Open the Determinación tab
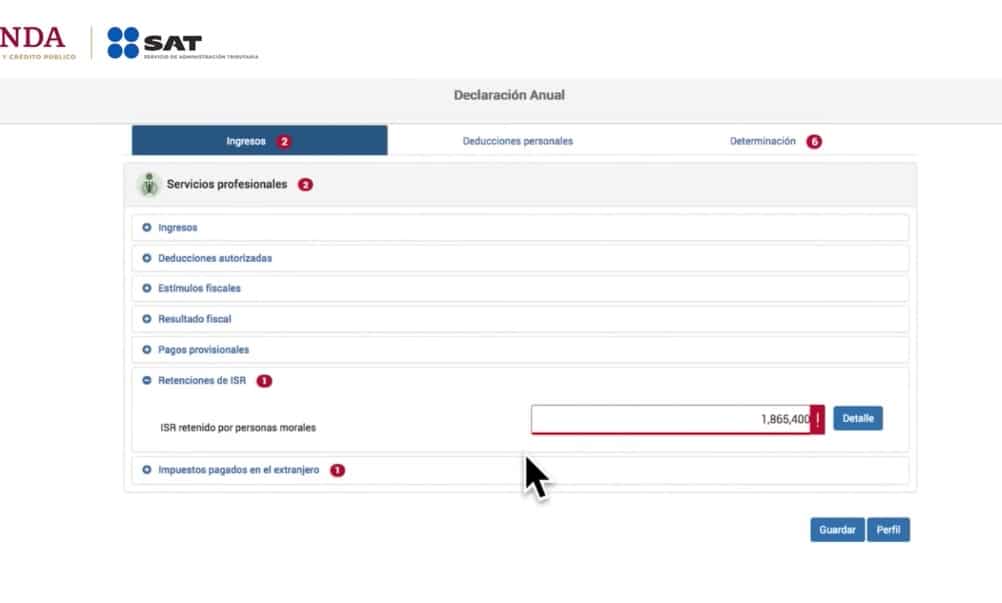Viewport: 1002px width, 603px height. point(762,142)
